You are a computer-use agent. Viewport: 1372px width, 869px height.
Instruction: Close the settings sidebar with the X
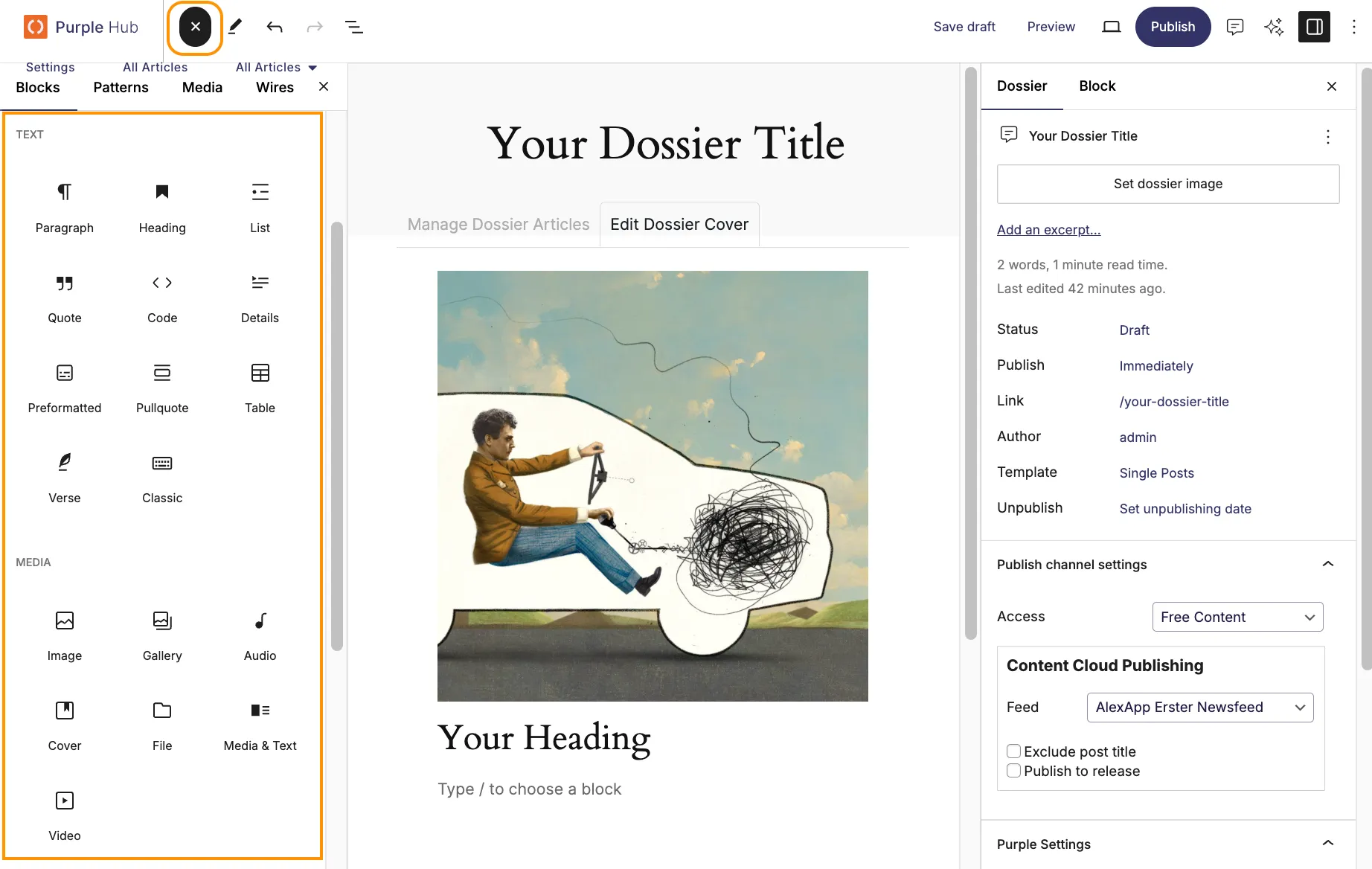click(1332, 86)
